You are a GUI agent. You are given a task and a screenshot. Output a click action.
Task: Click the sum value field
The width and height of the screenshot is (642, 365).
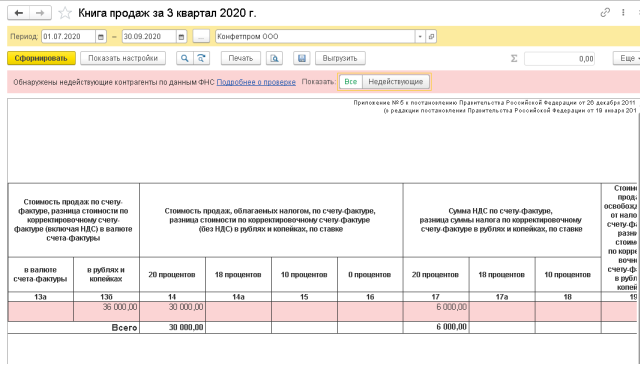point(559,59)
